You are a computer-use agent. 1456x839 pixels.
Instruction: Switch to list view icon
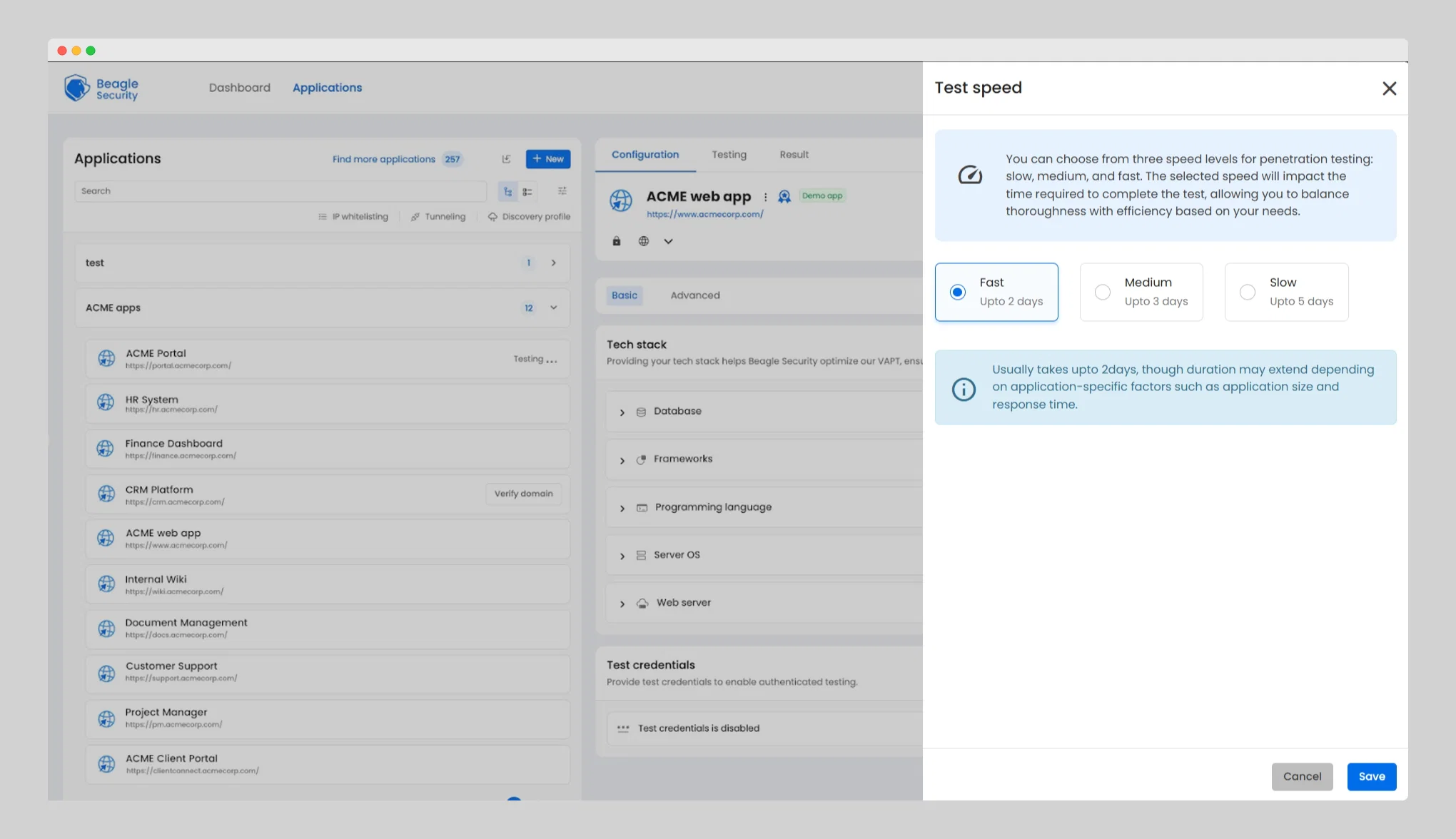click(527, 191)
